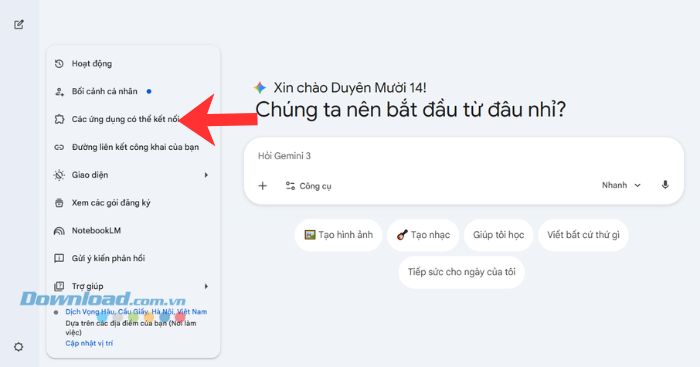Click the history icon beside Hoạt động
The height and width of the screenshot is (367, 700).
pos(59,64)
